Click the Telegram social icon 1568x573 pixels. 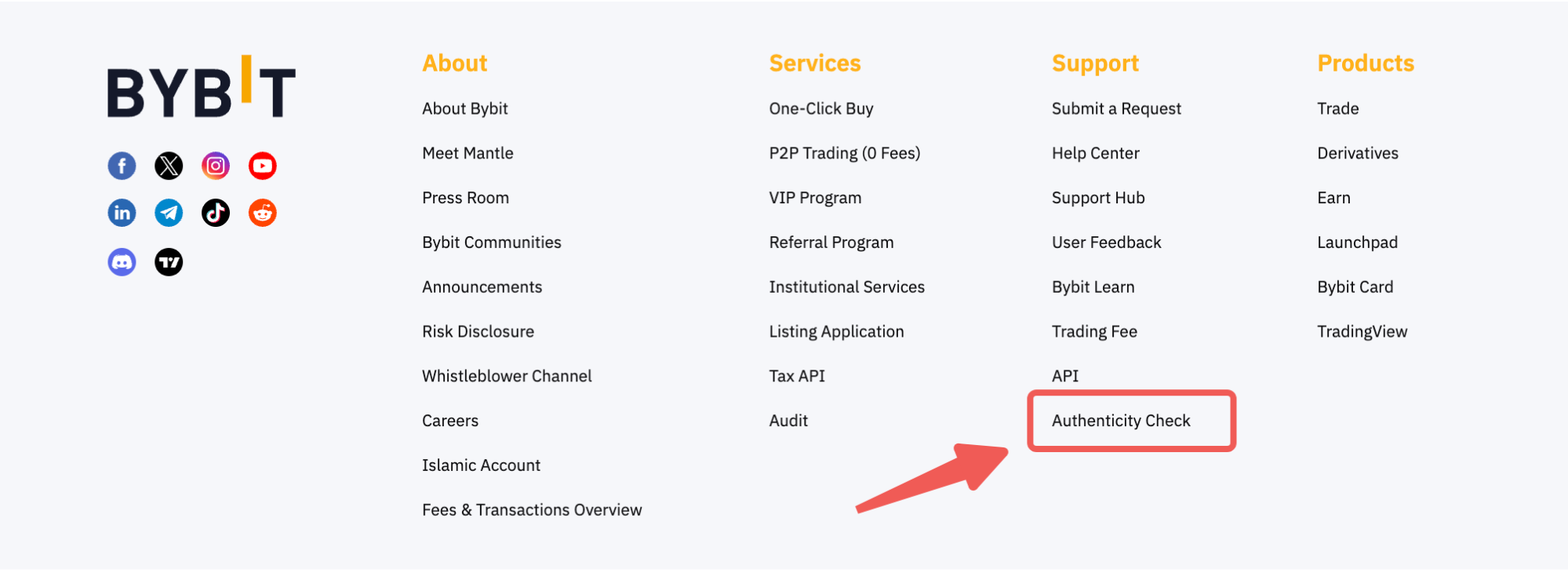(169, 213)
